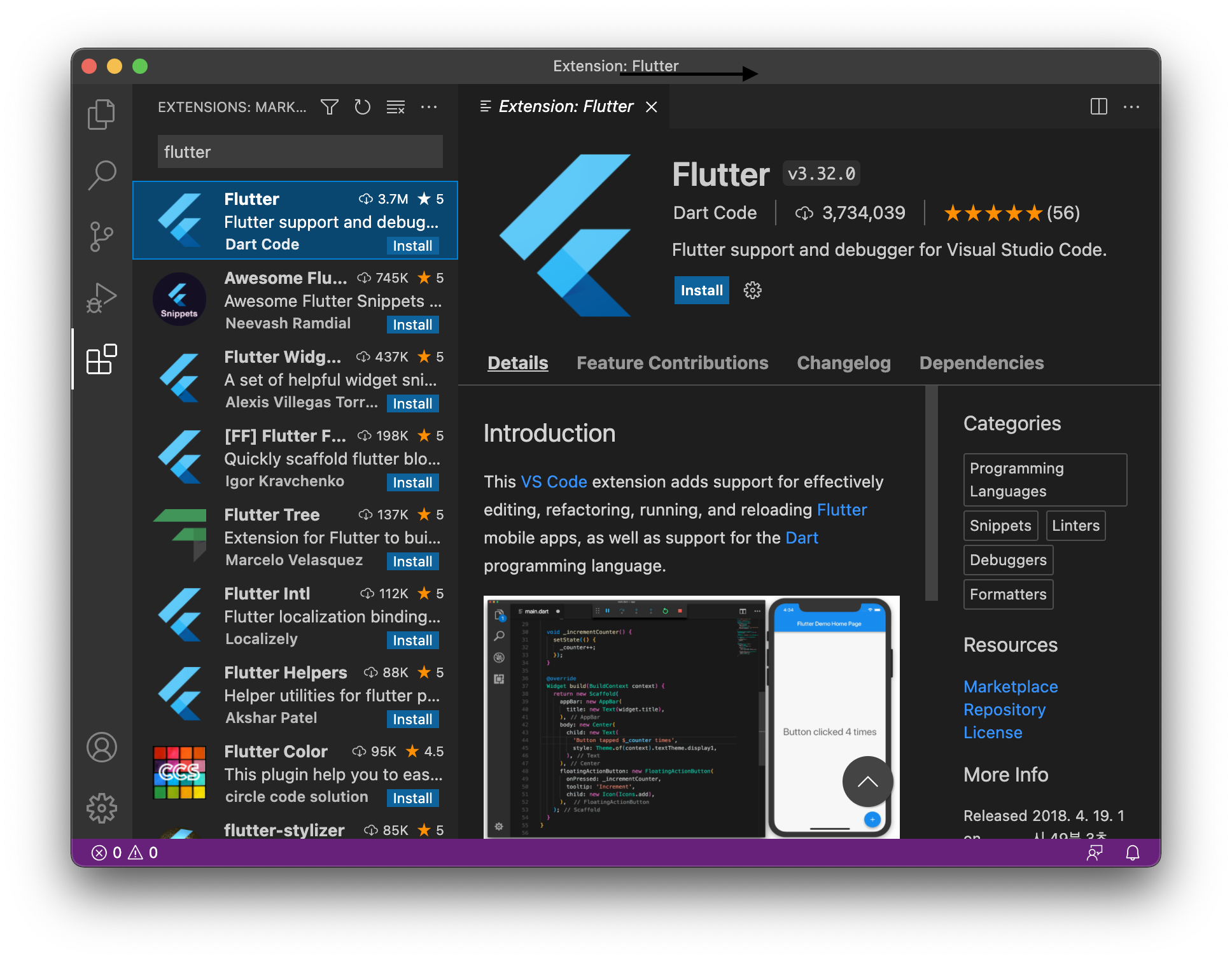Open the Search view in activity bar
This screenshot has width=1232, height=961.
point(101,174)
